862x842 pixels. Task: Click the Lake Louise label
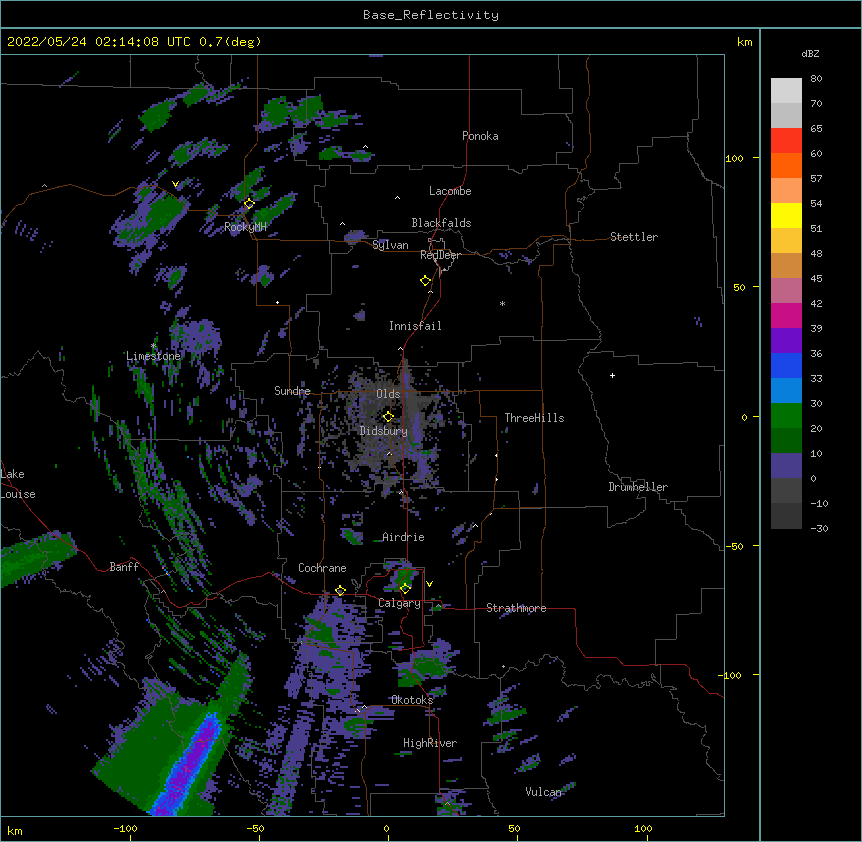[18, 484]
